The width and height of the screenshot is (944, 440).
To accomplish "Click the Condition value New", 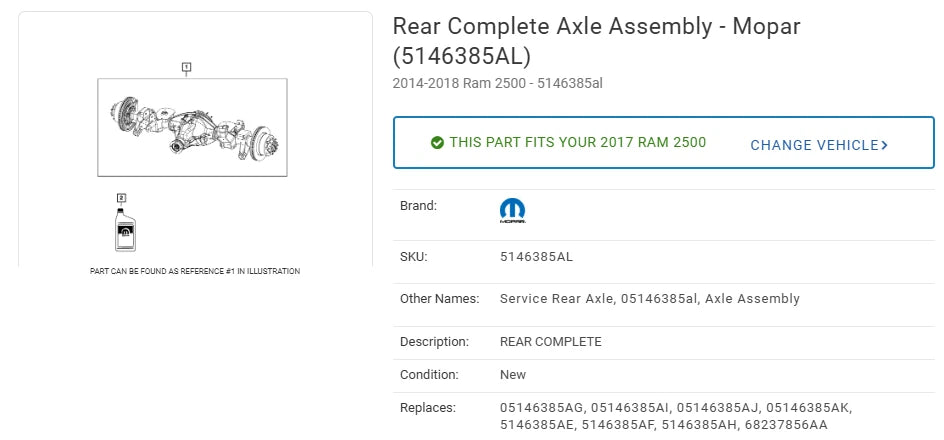I will pos(513,374).
